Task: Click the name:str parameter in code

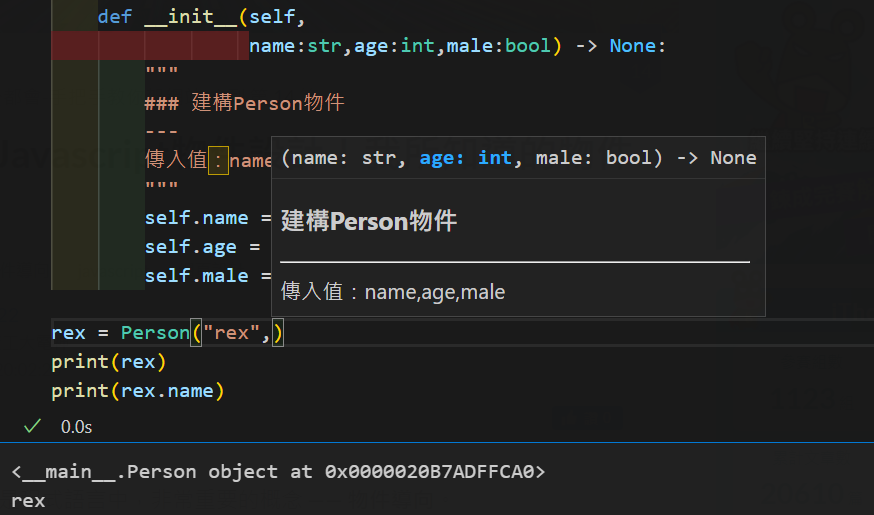Action: point(294,46)
